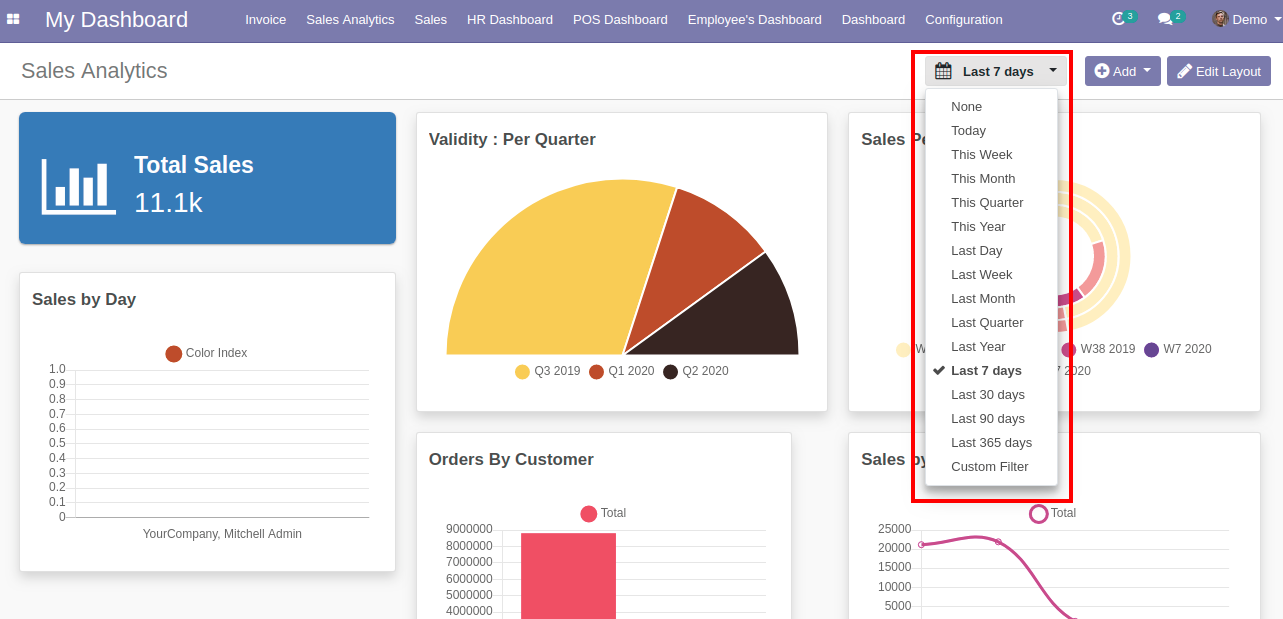Select This Quarter date range

point(987,203)
